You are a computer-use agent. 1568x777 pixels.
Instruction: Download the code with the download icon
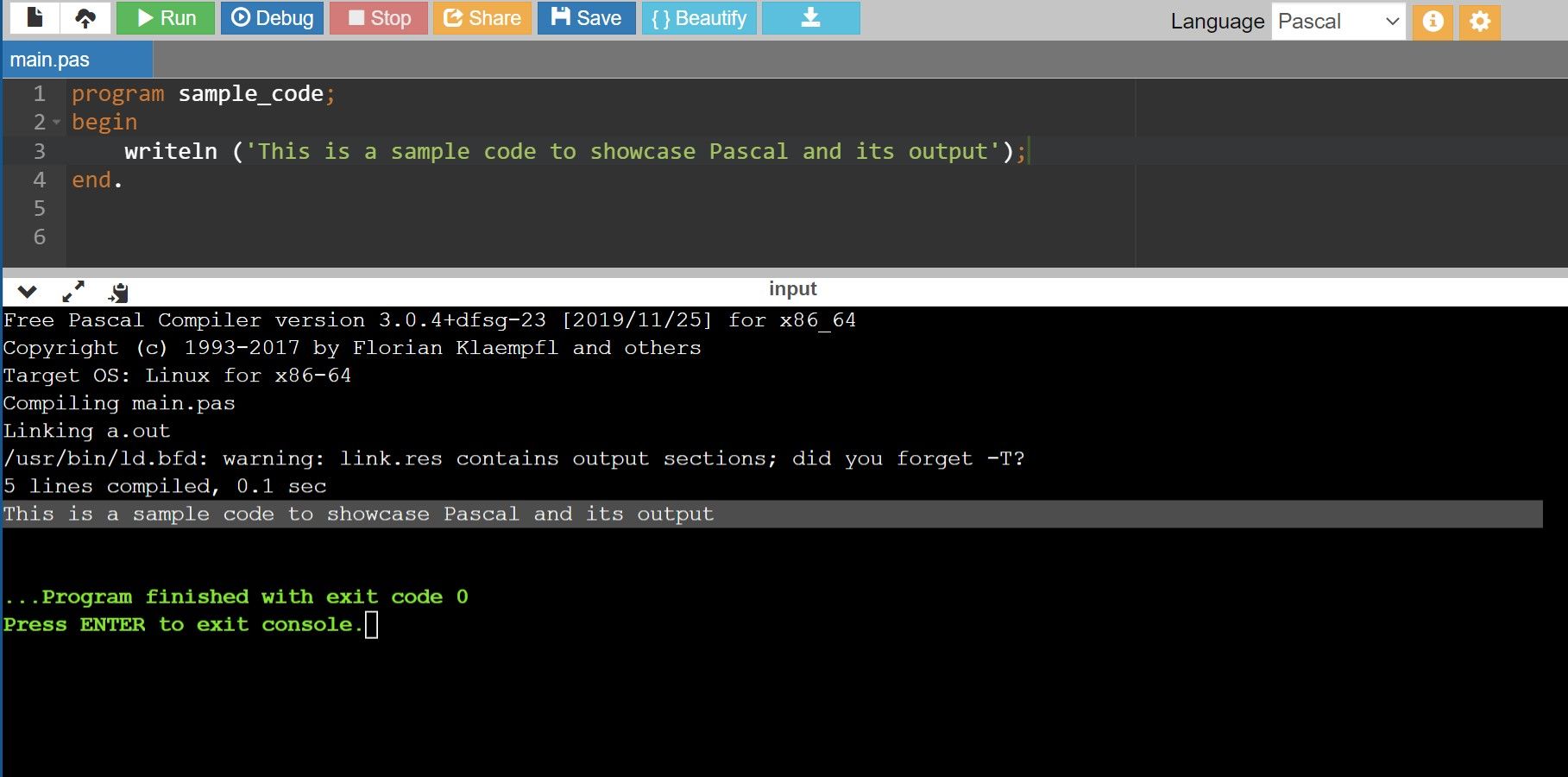click(809, 17)
